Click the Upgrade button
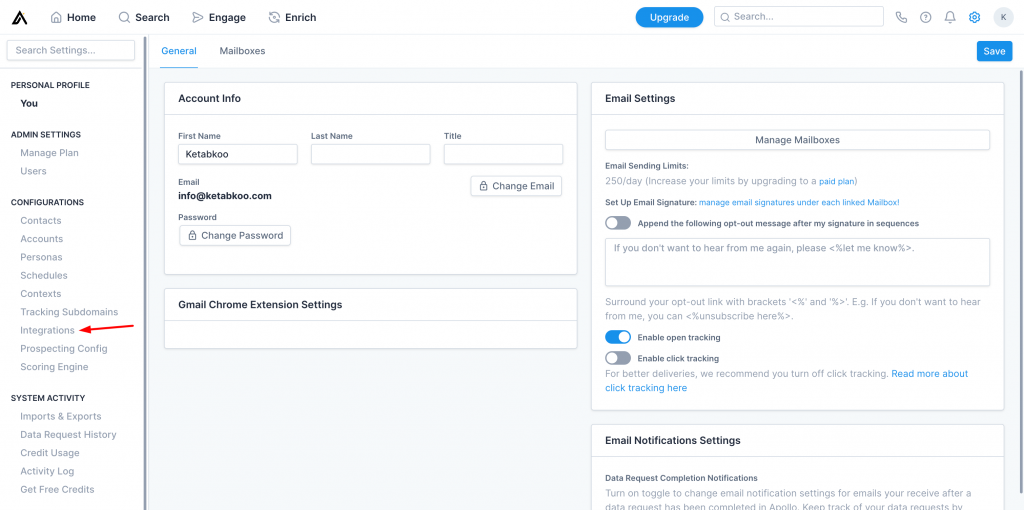 click(x=669, y=17)
